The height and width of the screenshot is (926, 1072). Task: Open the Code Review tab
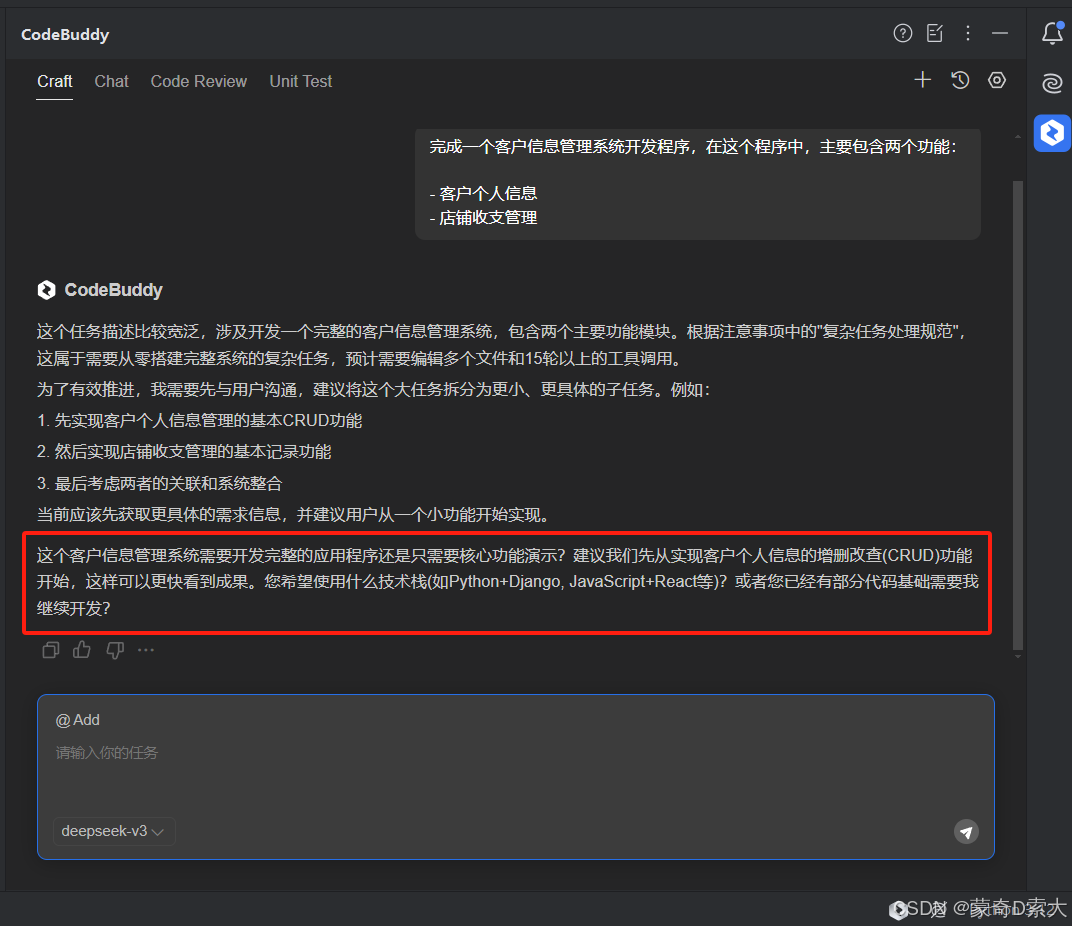coord(198,81)
